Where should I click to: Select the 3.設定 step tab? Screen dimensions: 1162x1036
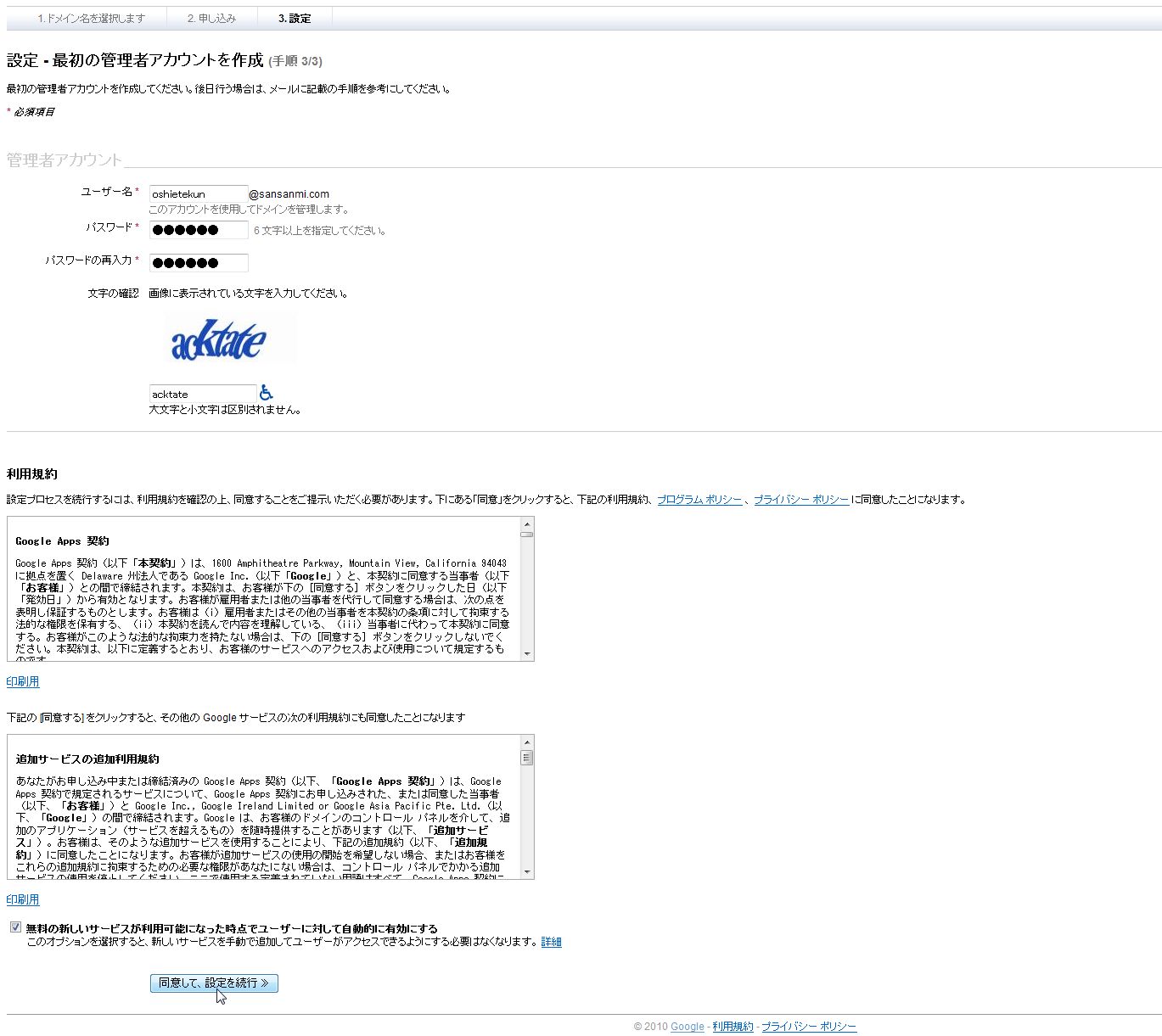click(x=295, y=18)
